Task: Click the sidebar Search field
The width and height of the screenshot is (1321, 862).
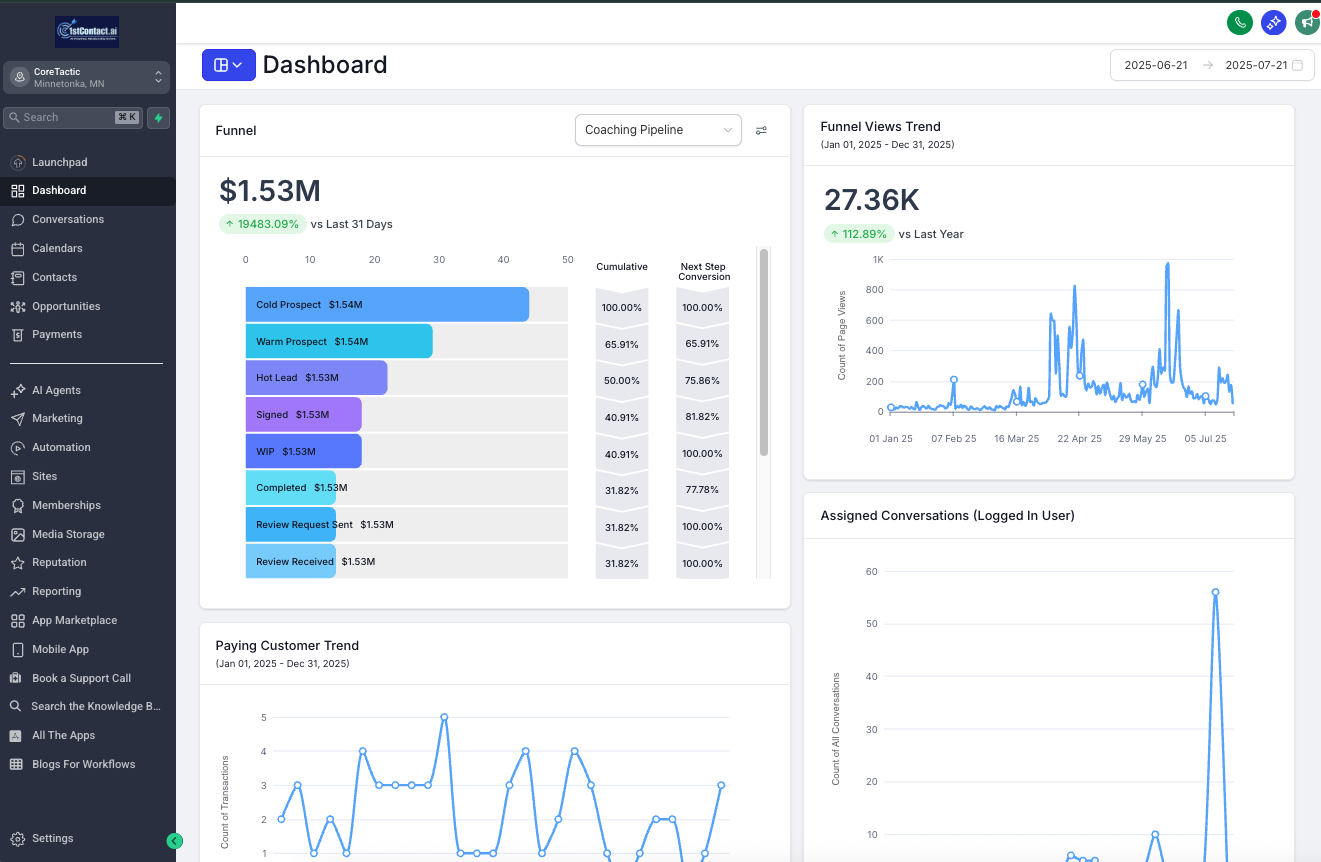Action: 73,117
